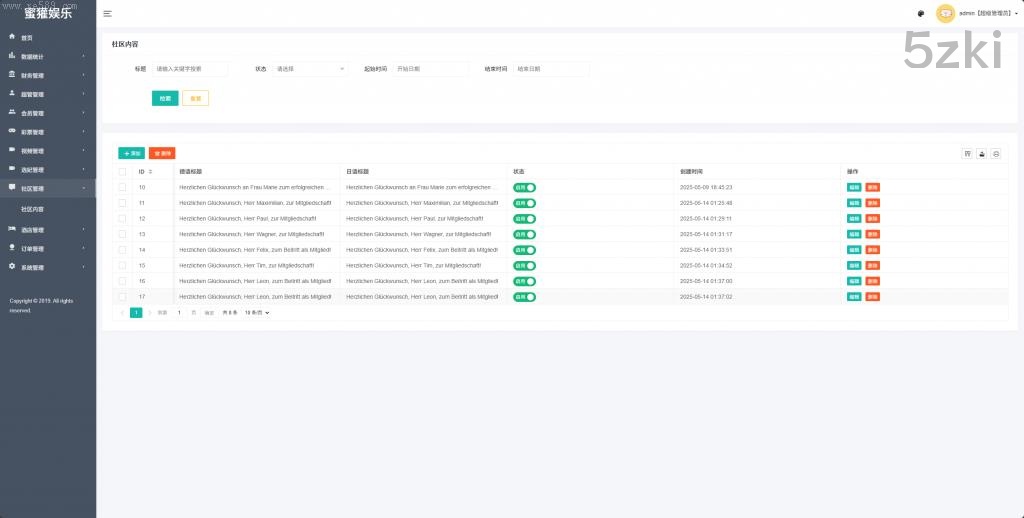Screen dimensions: 1024x518
Task: Click the column filter icon above table
Action: 967,153
